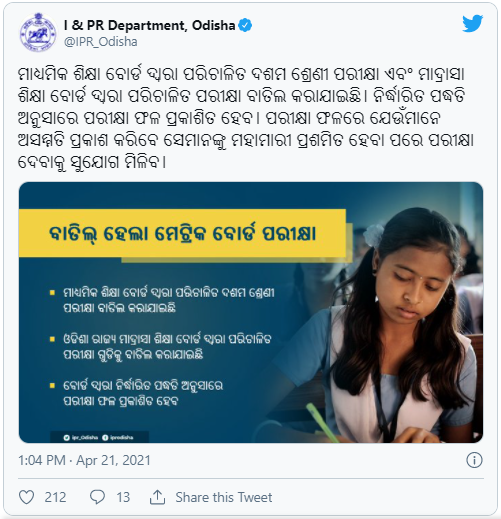Click the 212 likes count
Screen dimensions: 501x519
pos(55,497)
